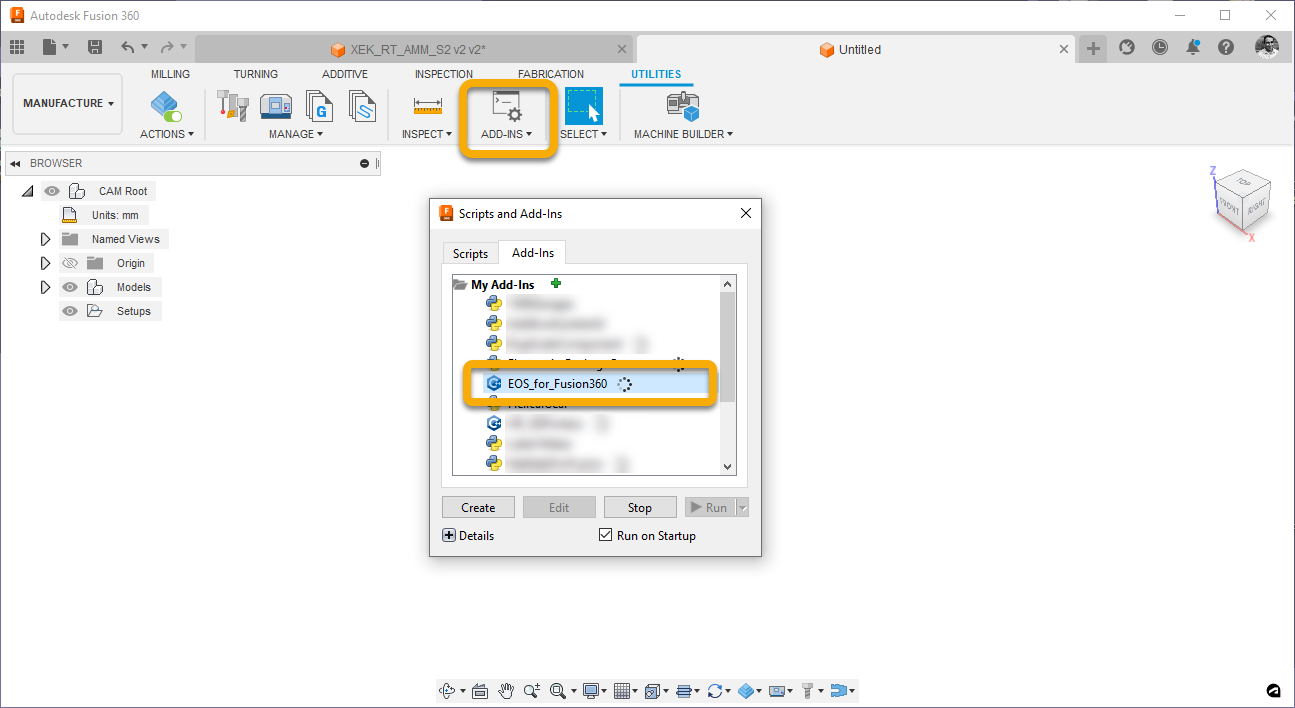Click the add-ins list scrollbar down arrow

[x=728, y=466]
